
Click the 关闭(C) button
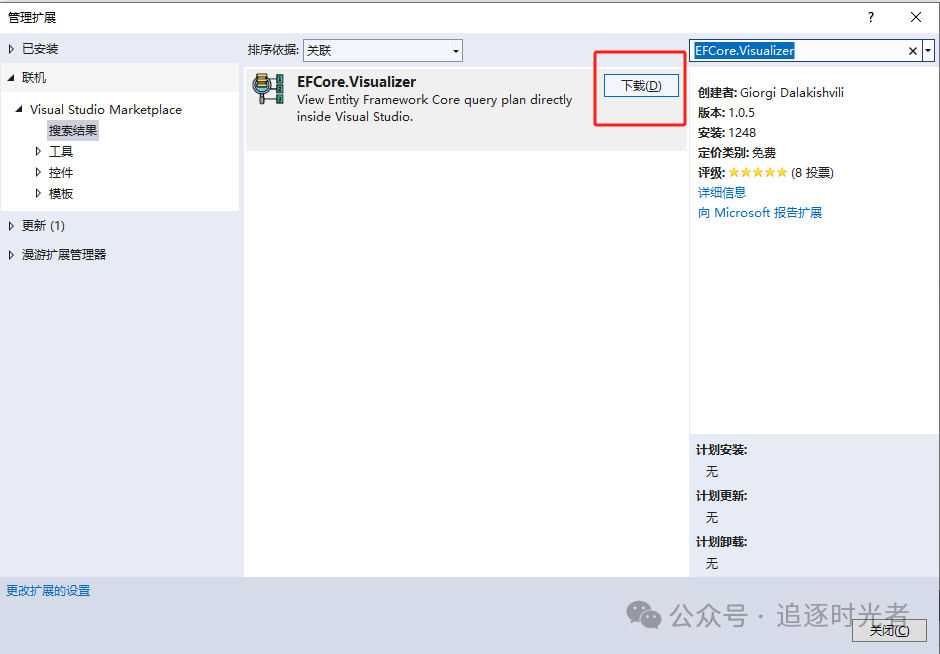click(x=889, y=631)
